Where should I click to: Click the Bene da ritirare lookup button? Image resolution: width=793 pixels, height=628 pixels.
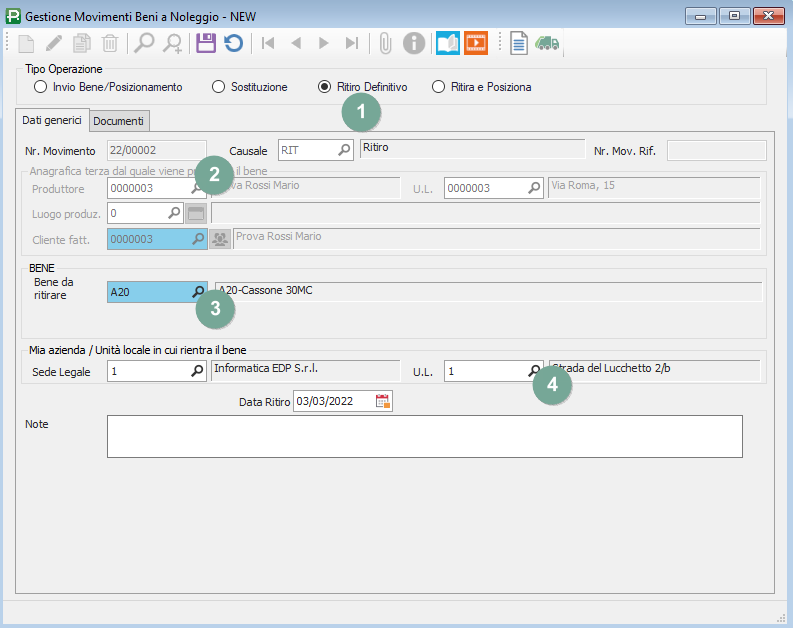[x=197, y=291]
